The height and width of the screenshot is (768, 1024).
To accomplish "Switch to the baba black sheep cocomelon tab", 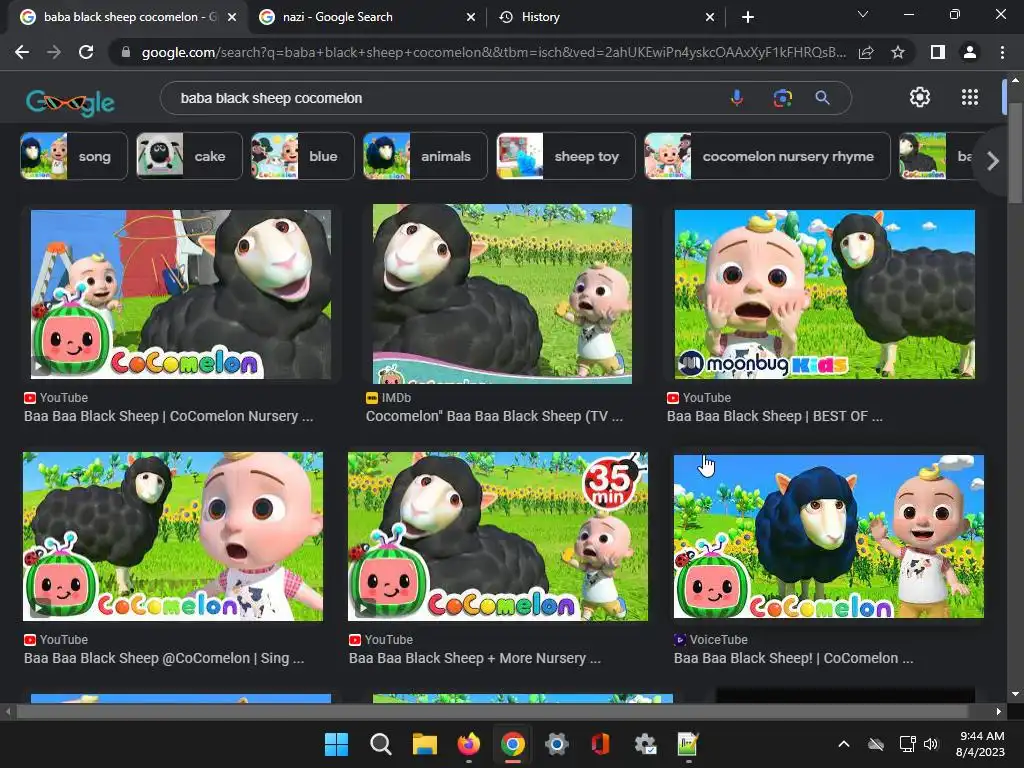I will point(129,17).
